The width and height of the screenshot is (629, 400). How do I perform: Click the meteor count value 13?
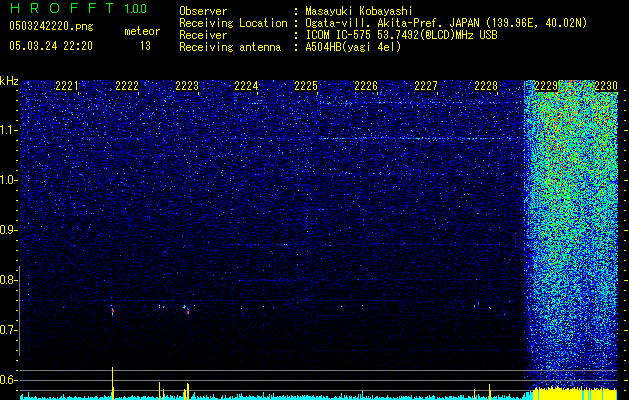[x=145, y=46]
